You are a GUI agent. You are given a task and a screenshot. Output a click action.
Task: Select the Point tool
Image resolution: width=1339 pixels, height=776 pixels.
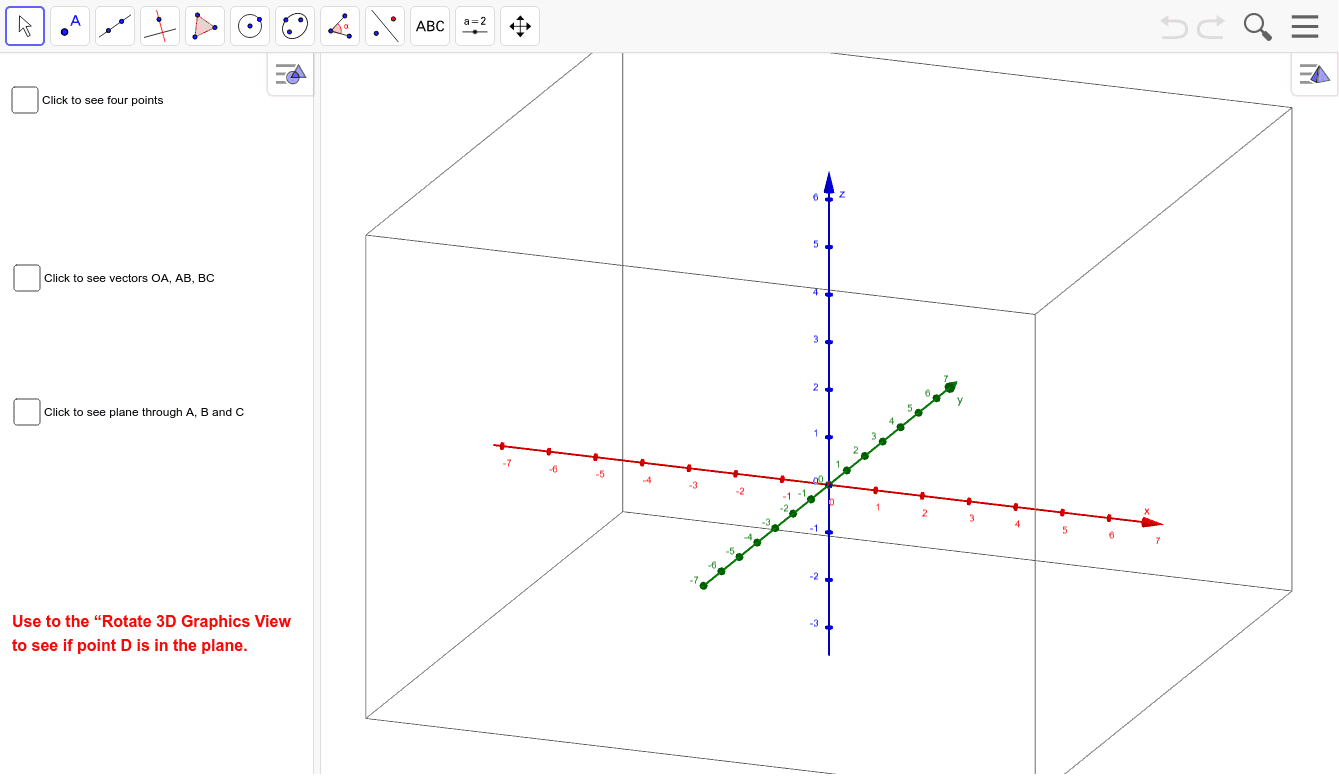(69, 26)
